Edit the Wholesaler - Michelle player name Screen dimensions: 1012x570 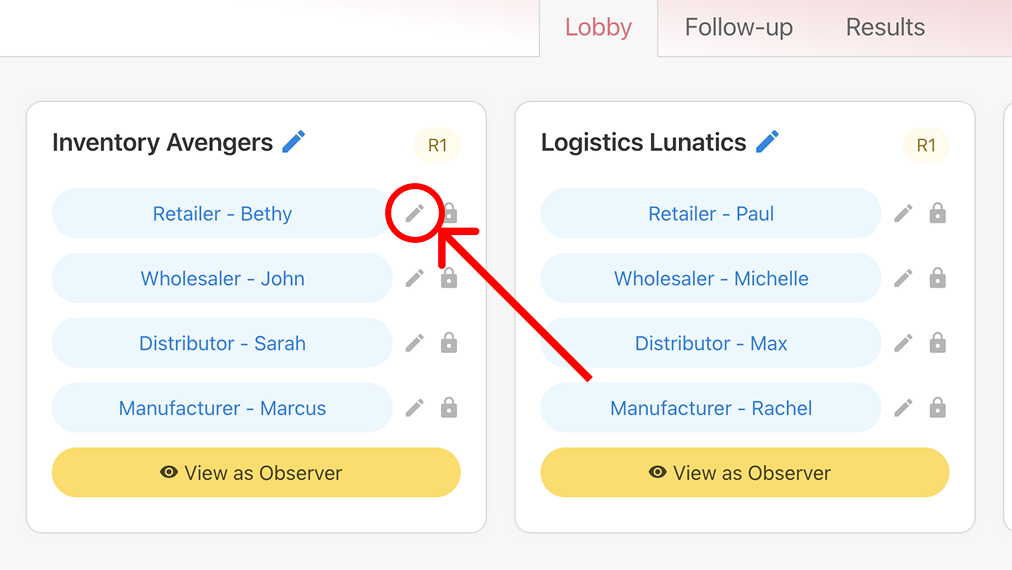pyautogui.click(x=903, y=278)
